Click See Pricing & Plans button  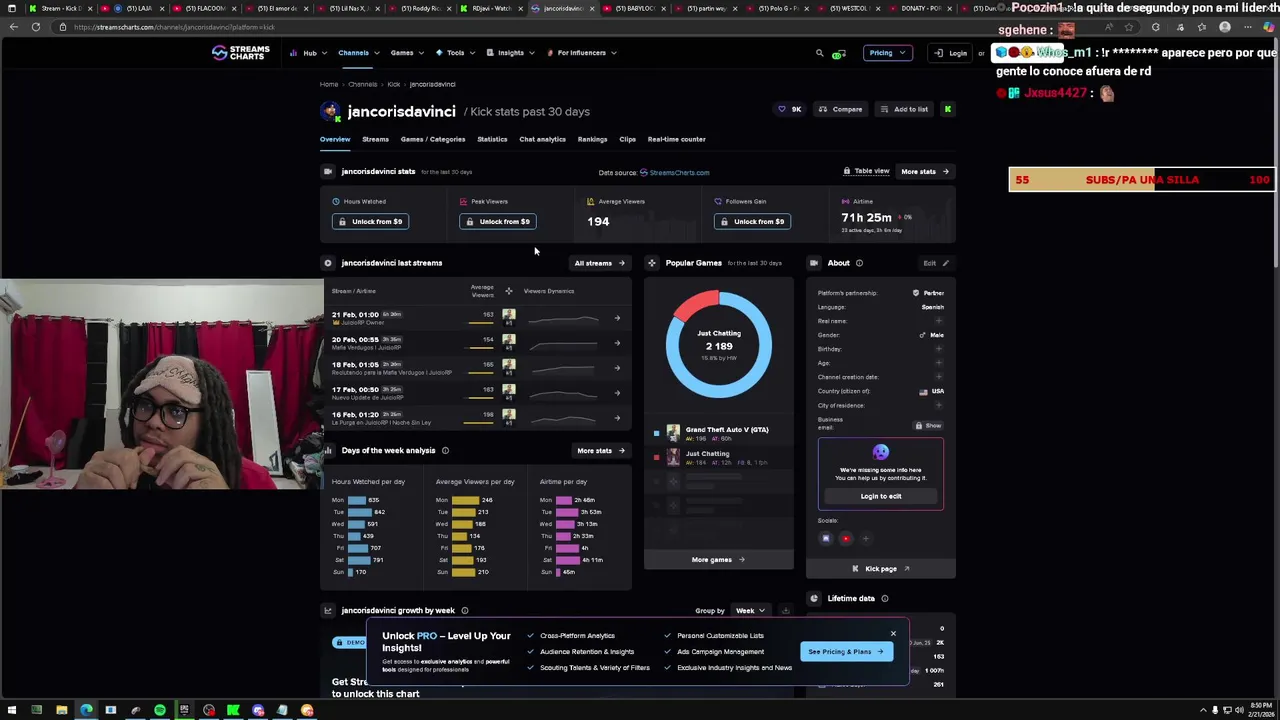click(846, 652)
